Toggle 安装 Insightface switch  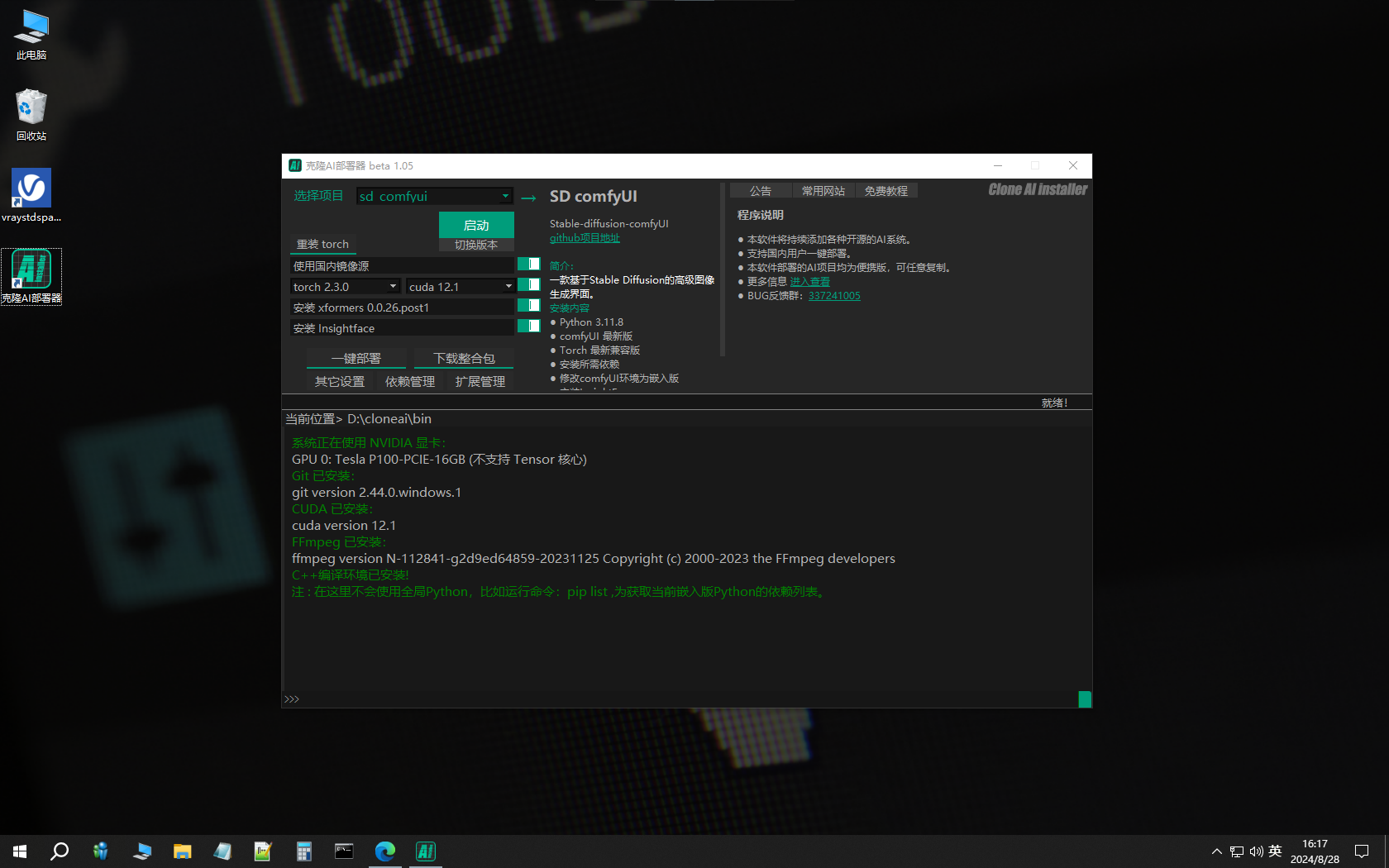(x=528, y=327)
